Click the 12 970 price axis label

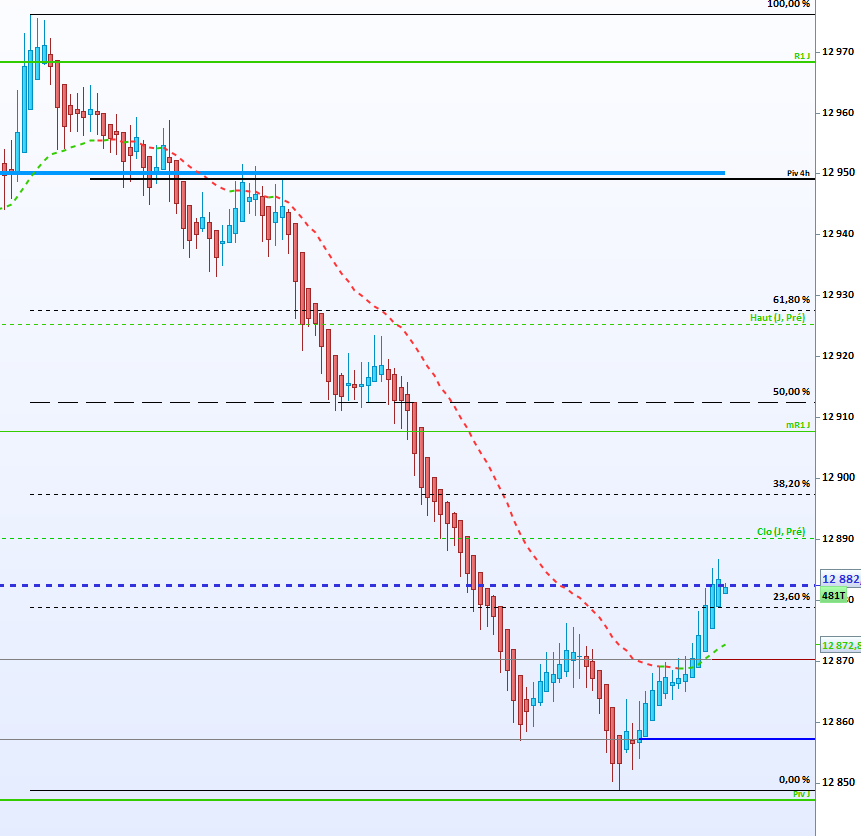pos(837,52)
